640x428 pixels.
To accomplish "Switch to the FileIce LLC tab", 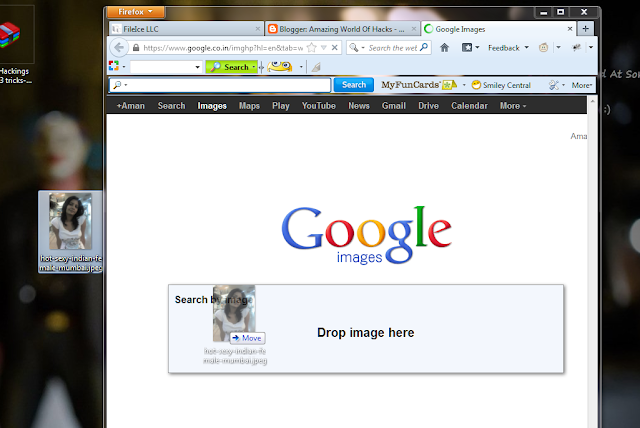I will (187, 29).
